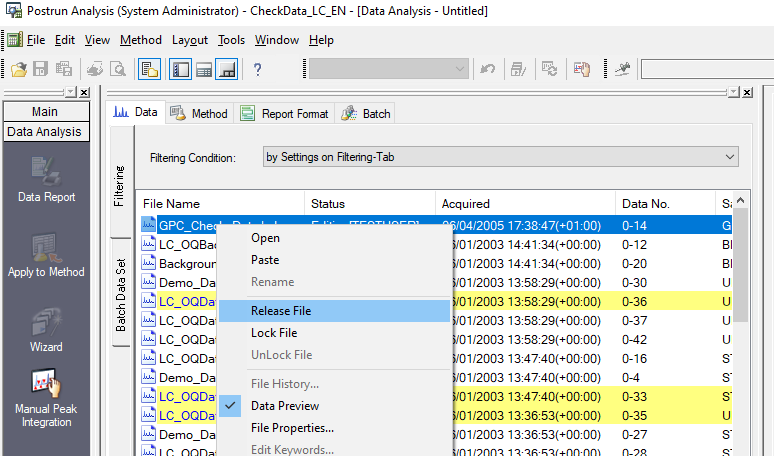This screenshot has height=456, width=774.
Task: Click the pencil-edit method toolbar icon
Action: [x=518, y=69]
